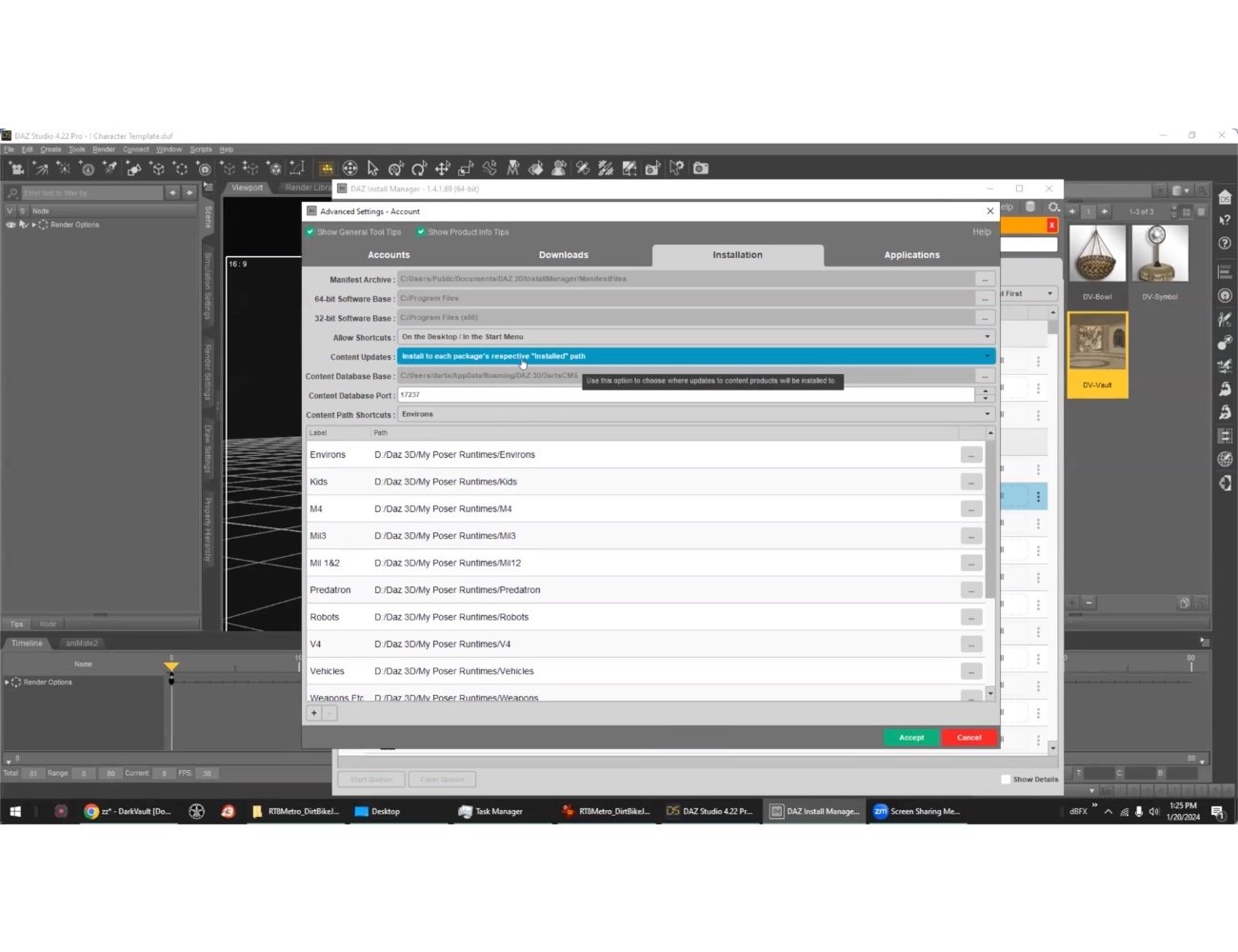Viewport: 1238px width, 952px height.
Task: Select the node selection arrow tool
Action: 371,169
